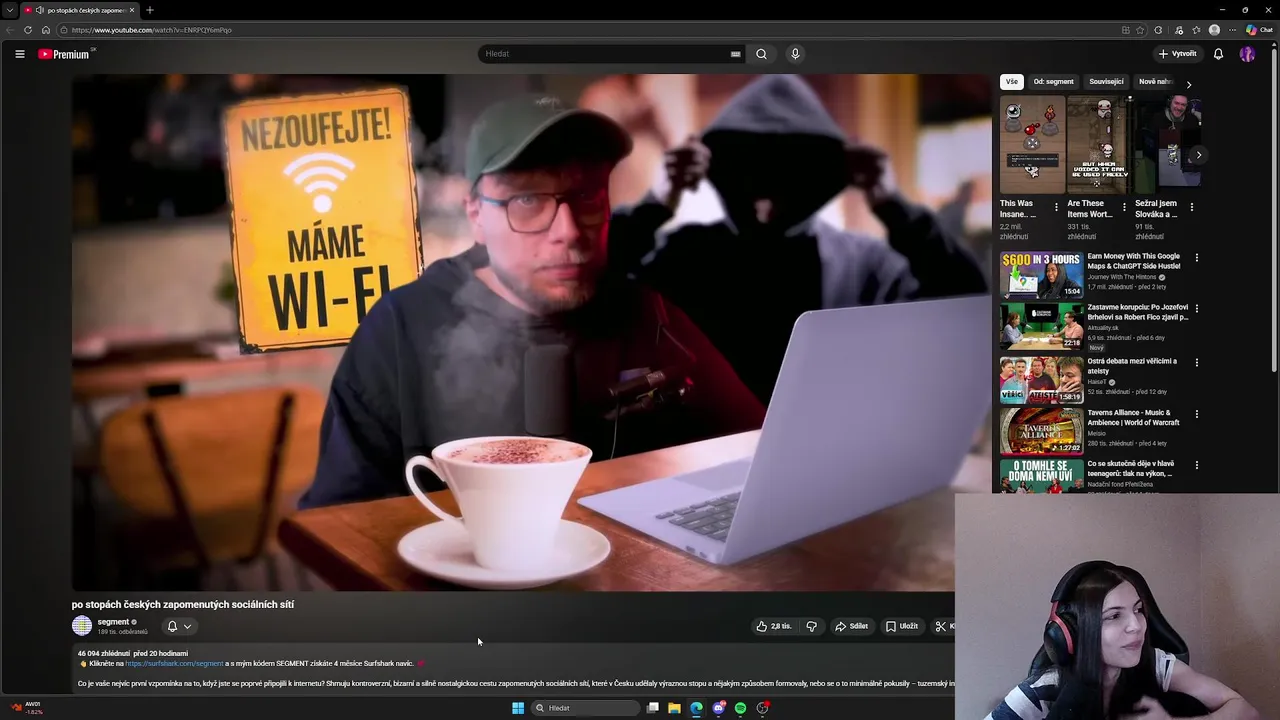Viewport: 1280px width, 720px height.
Task: Add page to favorites star icon
Action: (x=1140, y=30)
